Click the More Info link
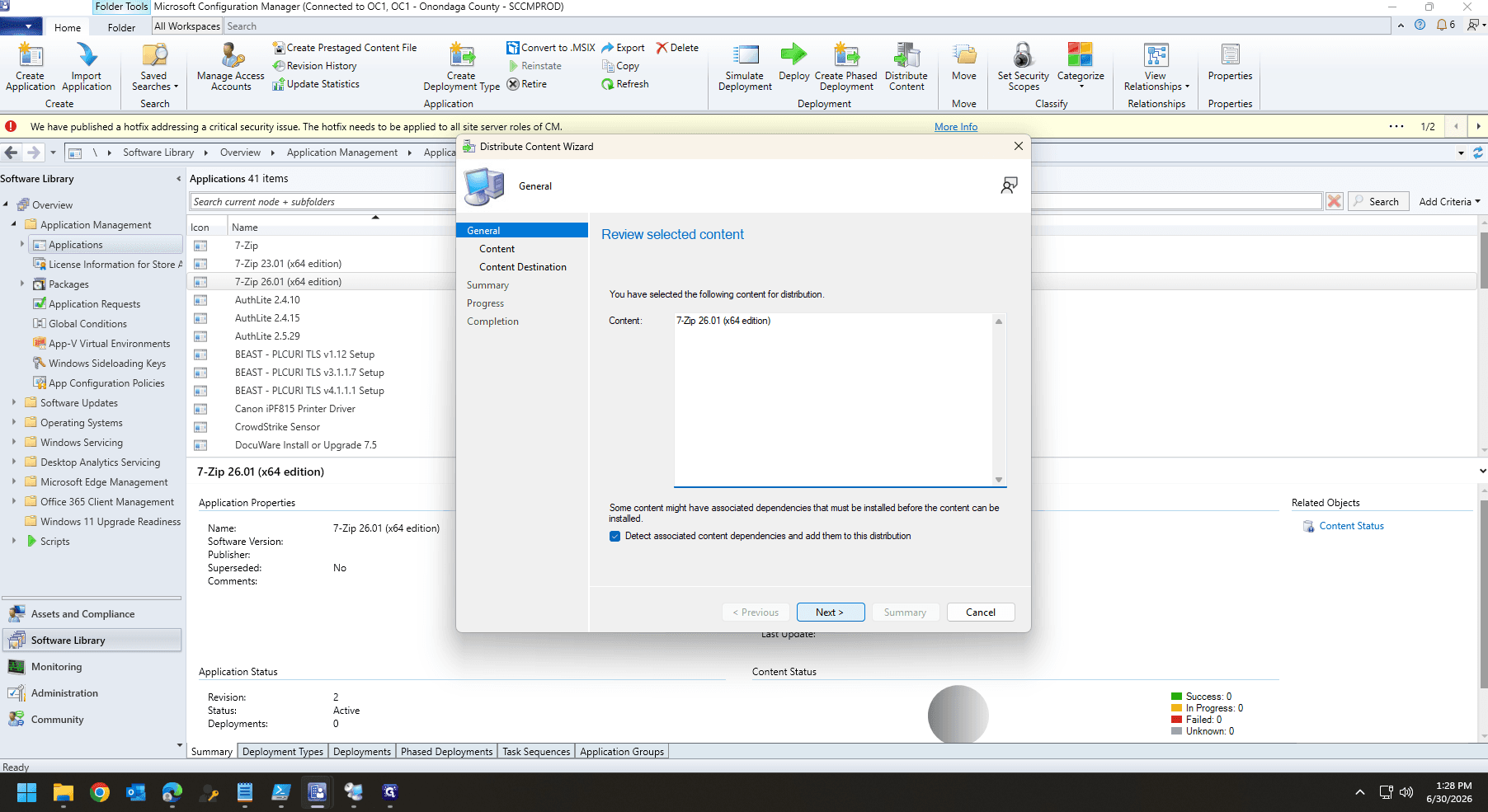Viewport: 1488px width, 812px height. point(956,127)
